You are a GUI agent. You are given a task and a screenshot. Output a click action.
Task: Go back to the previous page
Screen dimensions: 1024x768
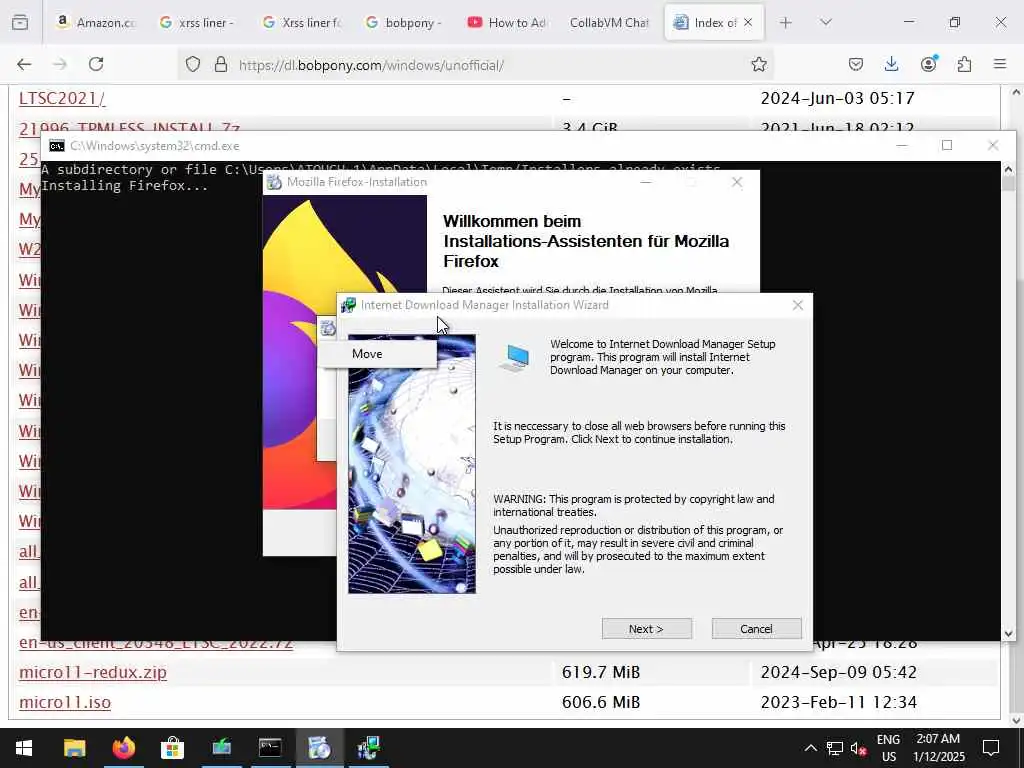coord(24,64)
